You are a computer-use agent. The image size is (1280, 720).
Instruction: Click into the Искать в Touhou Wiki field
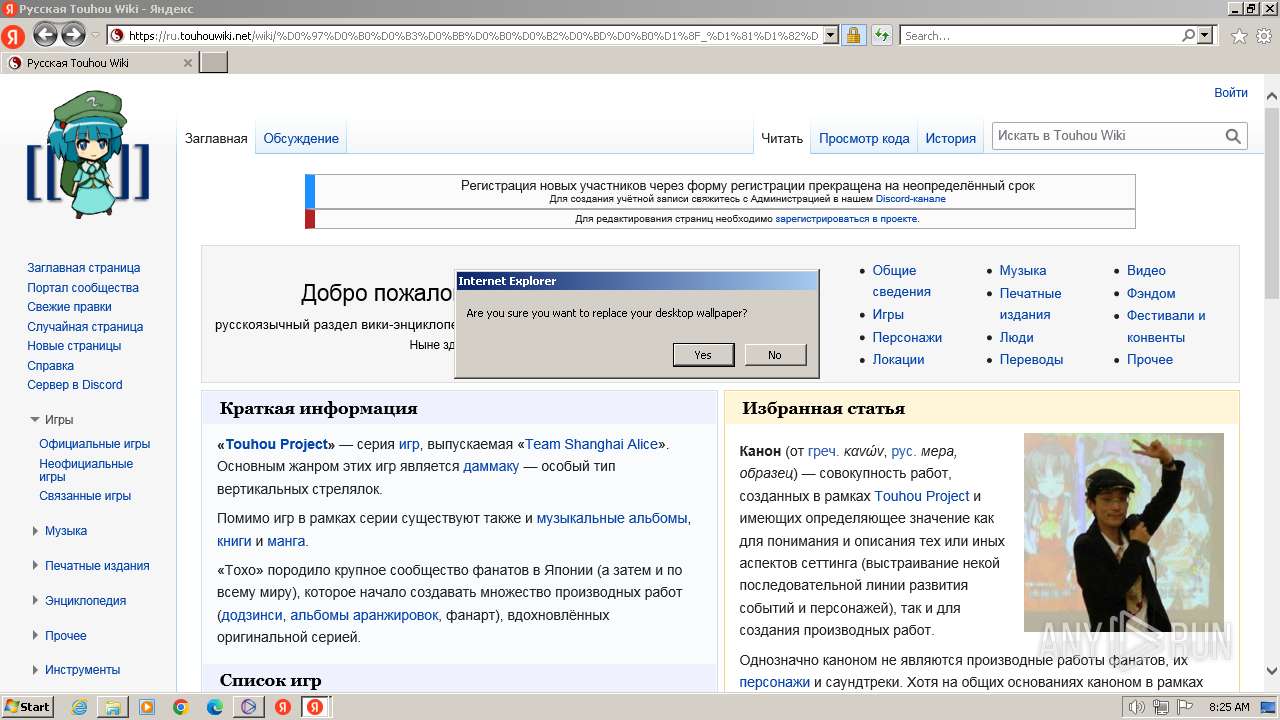[1107, 136]
